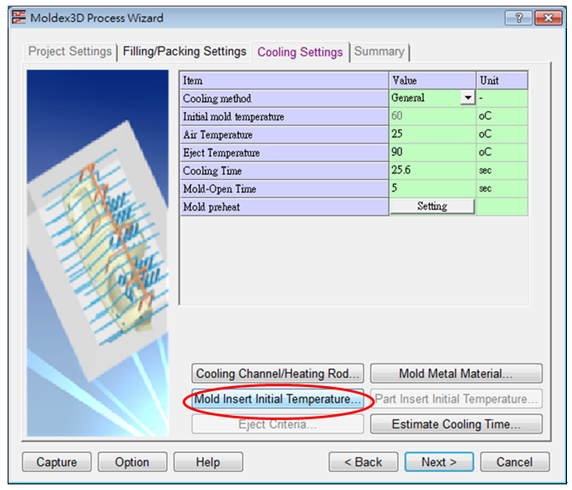Open the Option button
Image resolution: width=572 pixels, height=490 pixels.
(132, 462)
